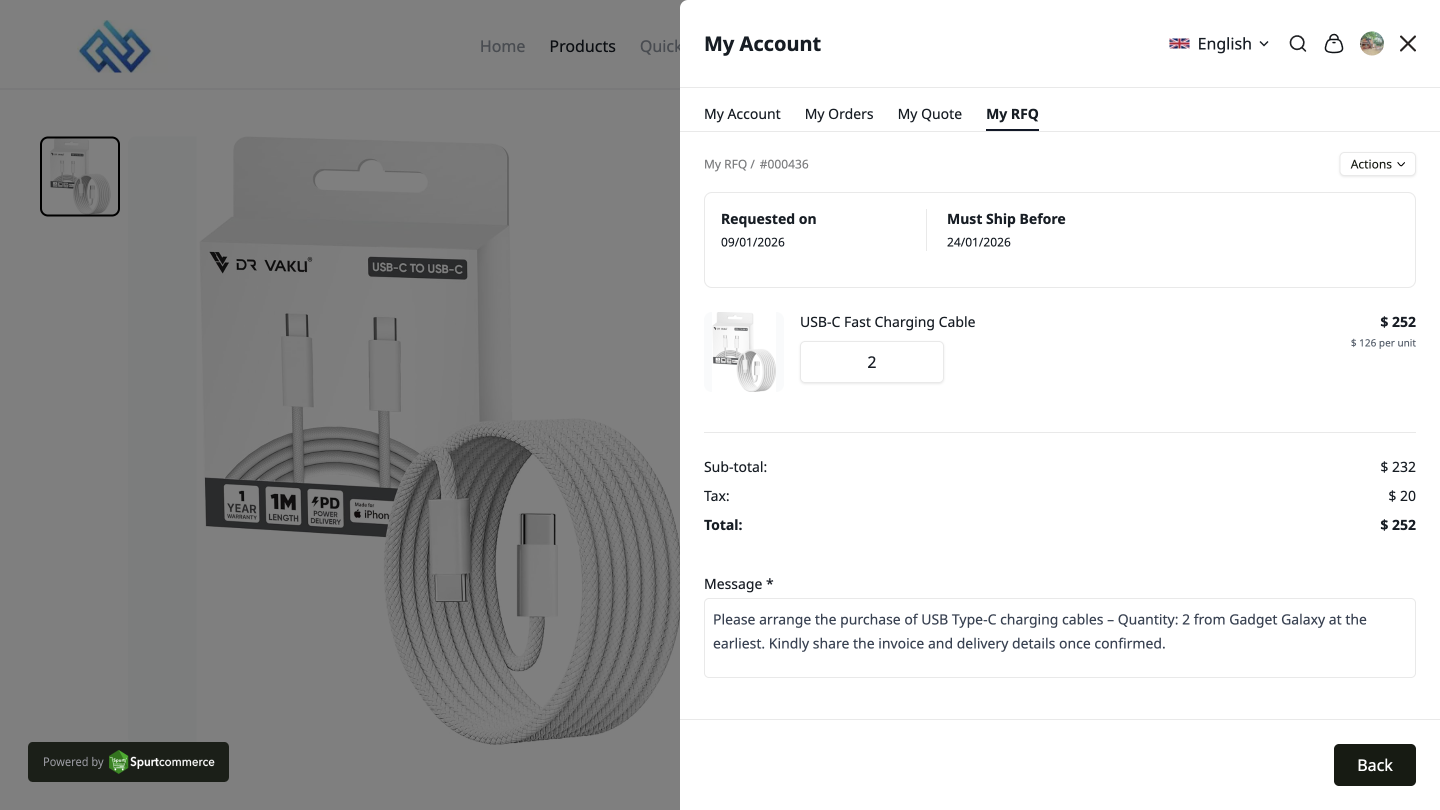Click the search magnifier icon
Viewport: 1440px width, 810px height.
(1298, 44)
